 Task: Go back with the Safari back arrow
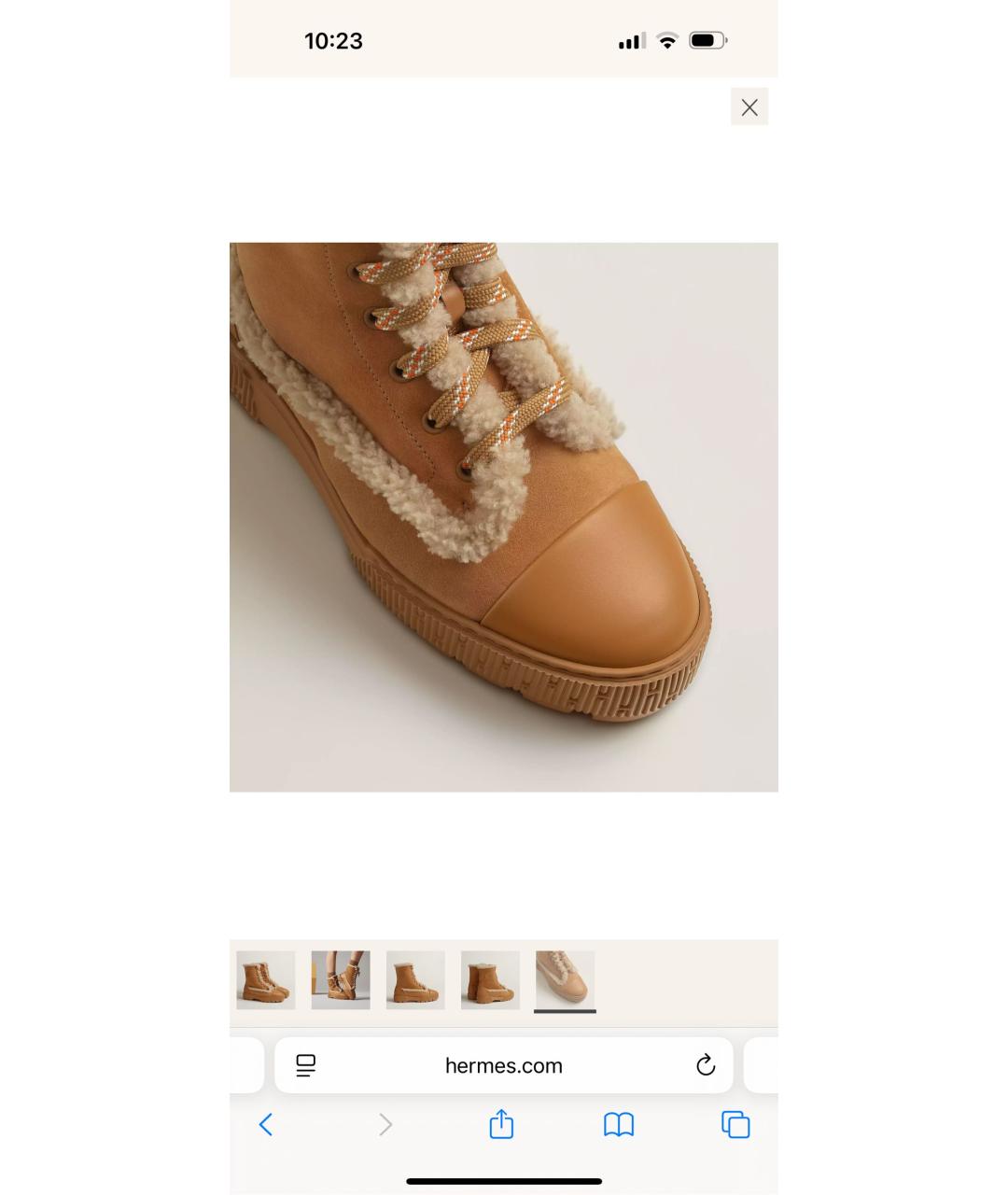click(x=266, y=1124)
